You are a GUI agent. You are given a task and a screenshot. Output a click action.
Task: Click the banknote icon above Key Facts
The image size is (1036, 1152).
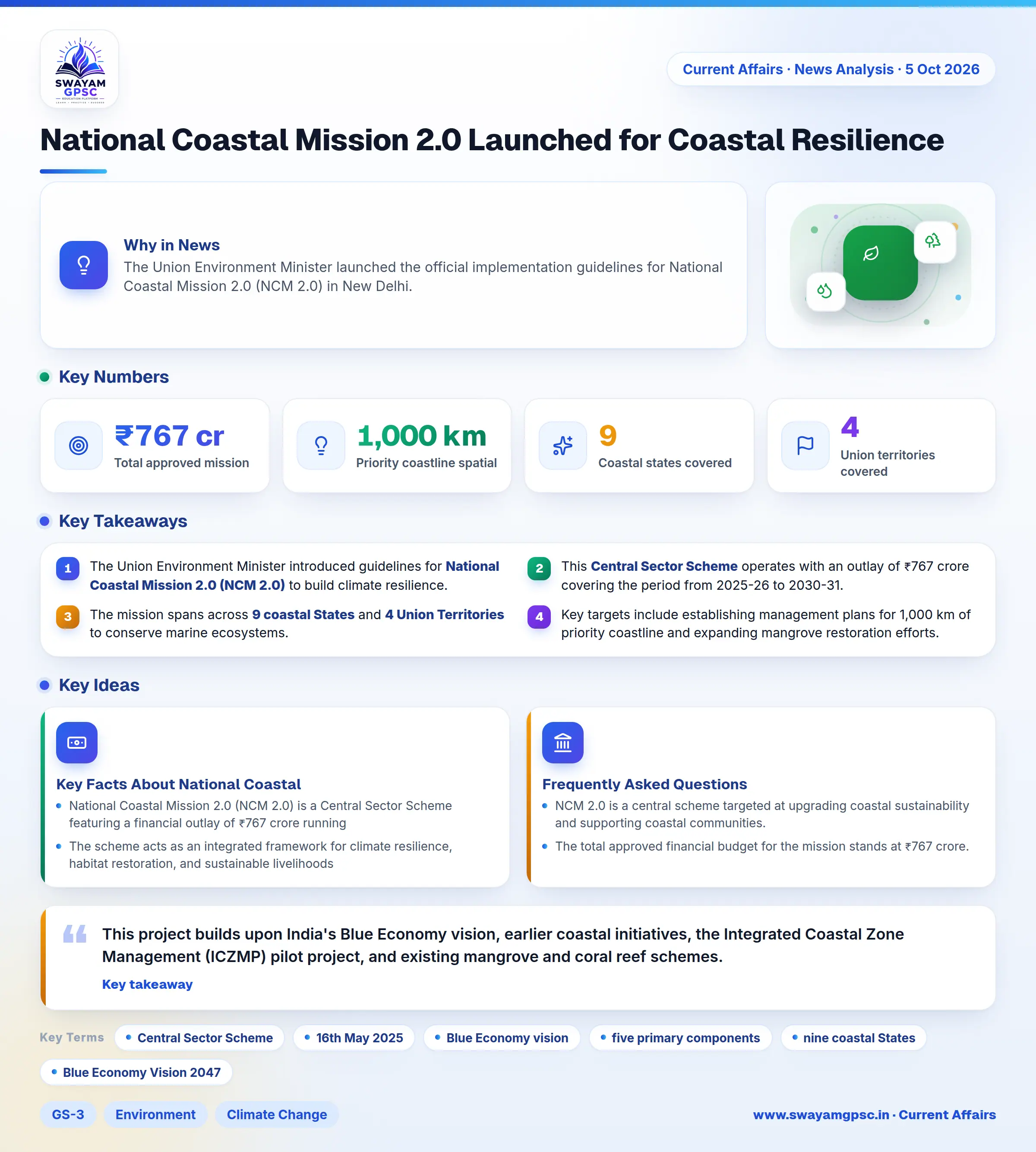(77, 743)
